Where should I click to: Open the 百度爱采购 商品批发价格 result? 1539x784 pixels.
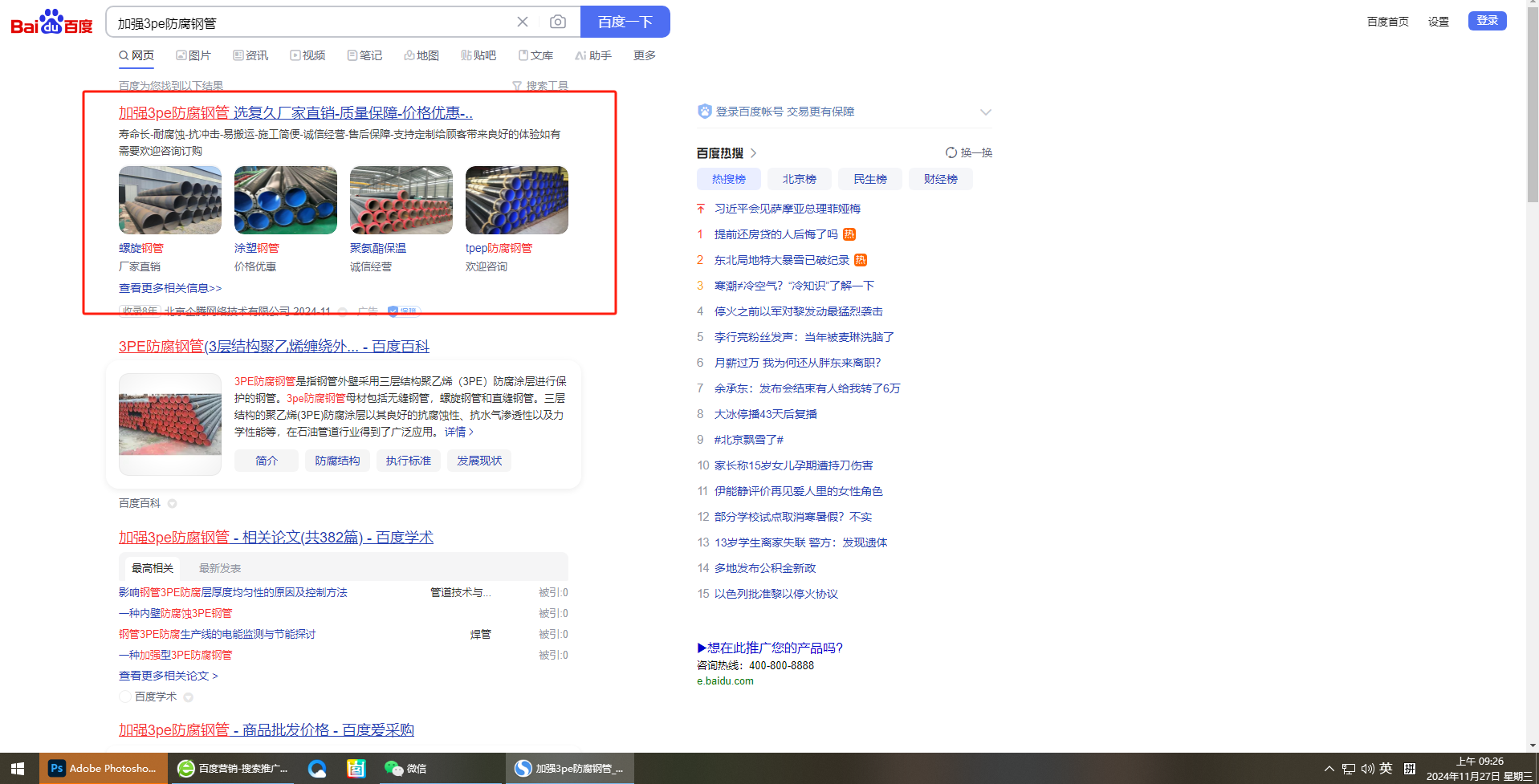tap(267, 730)
